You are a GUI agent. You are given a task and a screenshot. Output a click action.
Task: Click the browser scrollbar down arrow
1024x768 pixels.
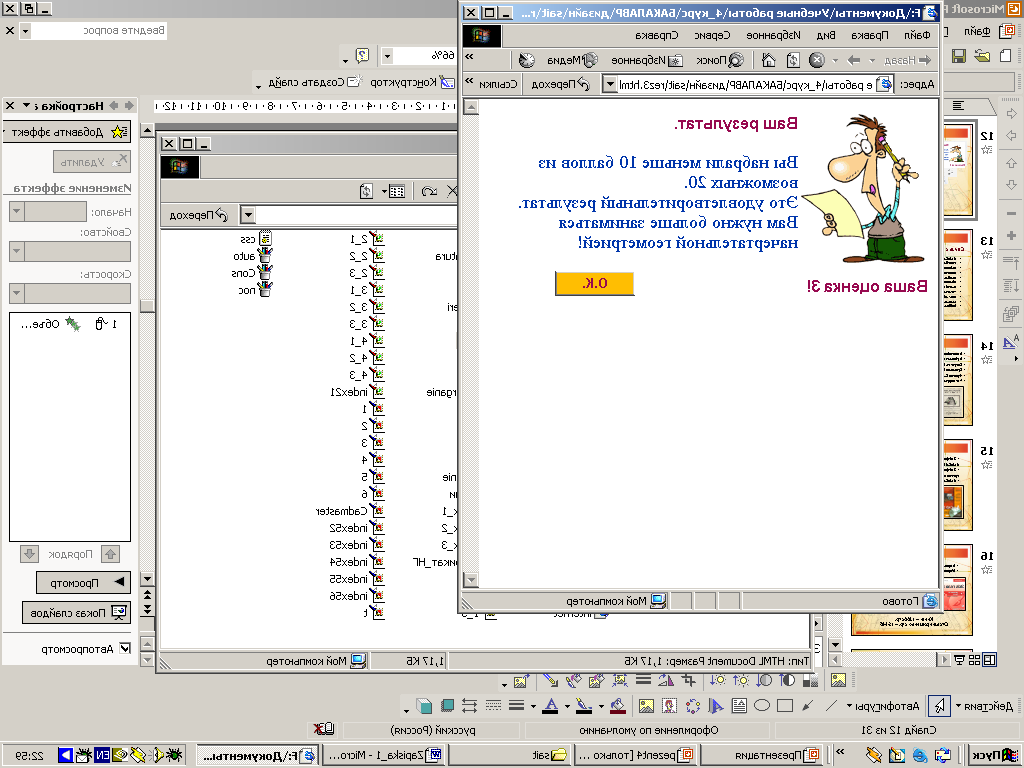click(470, 579)
